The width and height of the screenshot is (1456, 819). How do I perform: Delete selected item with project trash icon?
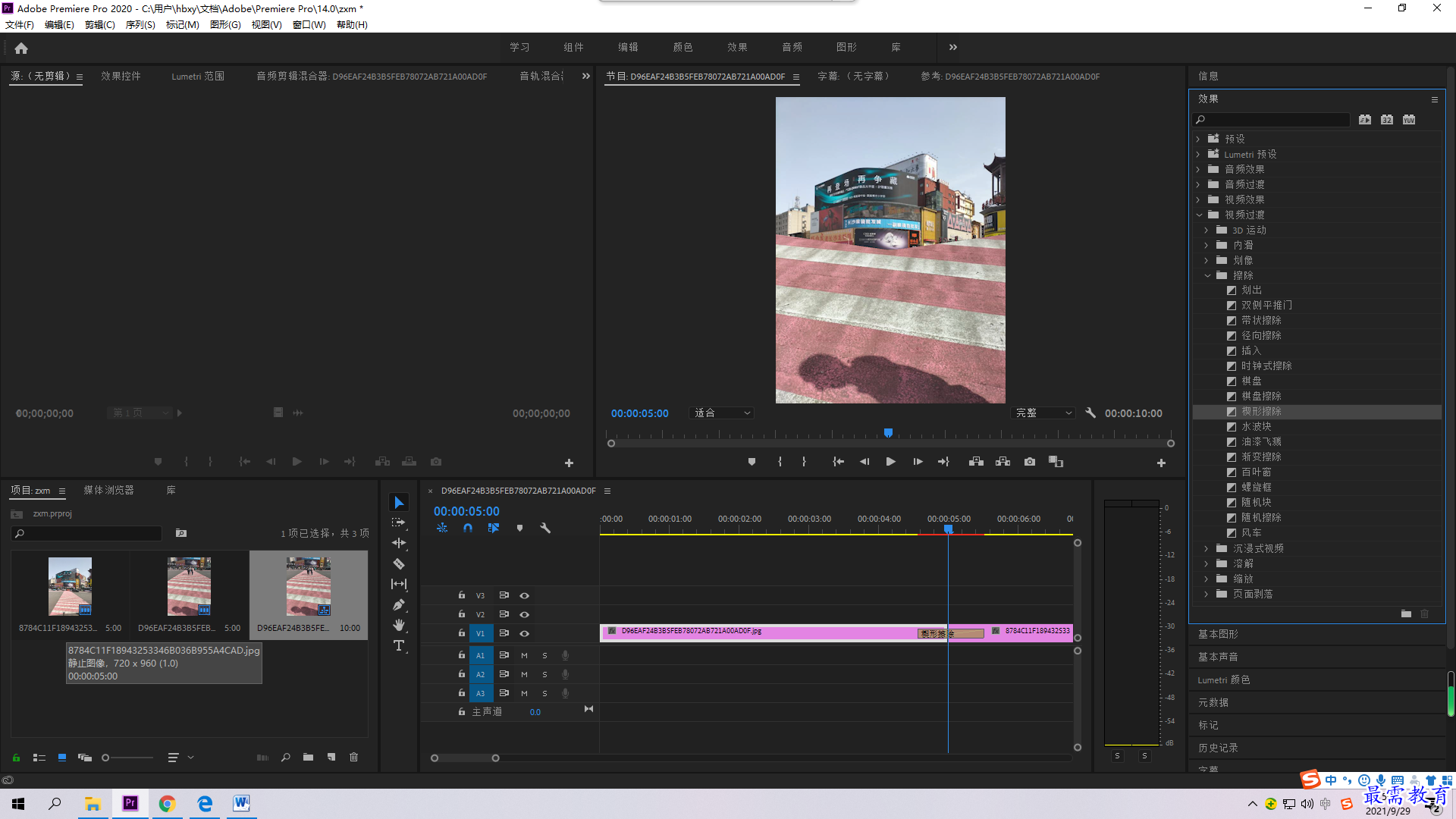click(x=353, y=757)
